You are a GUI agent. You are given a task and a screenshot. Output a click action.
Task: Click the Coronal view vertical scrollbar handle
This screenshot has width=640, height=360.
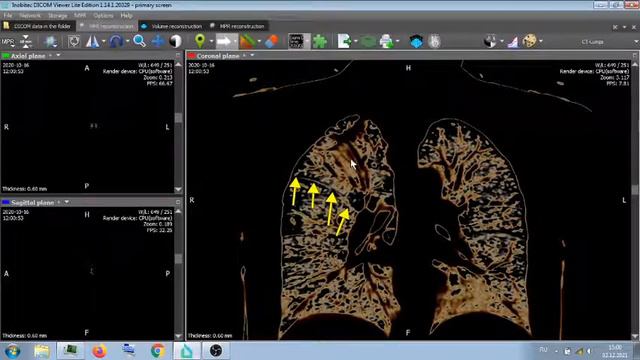point(635,189)
